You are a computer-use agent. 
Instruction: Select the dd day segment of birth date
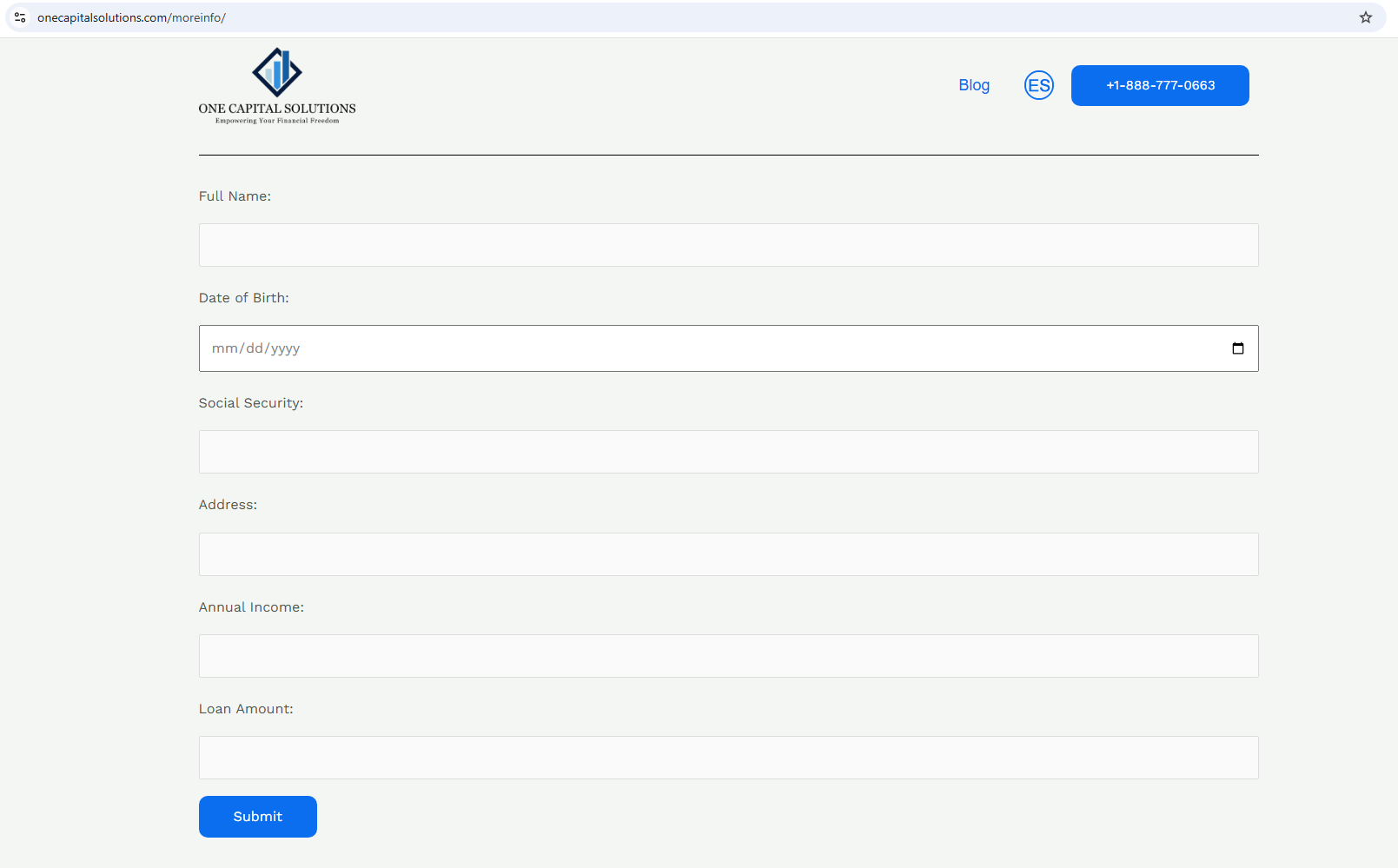tap(255, 348)
